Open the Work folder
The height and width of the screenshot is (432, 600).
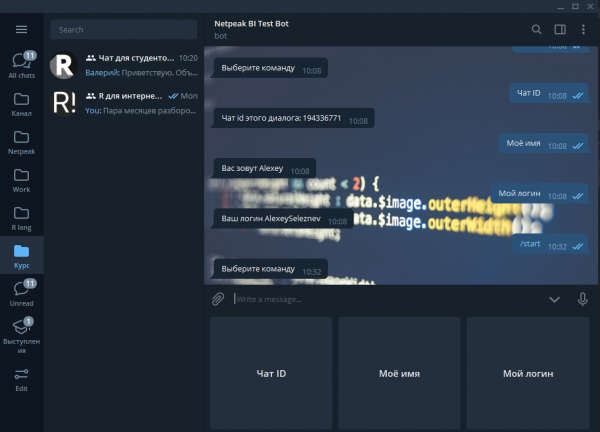pyautogui.click(x=21, y=181)
